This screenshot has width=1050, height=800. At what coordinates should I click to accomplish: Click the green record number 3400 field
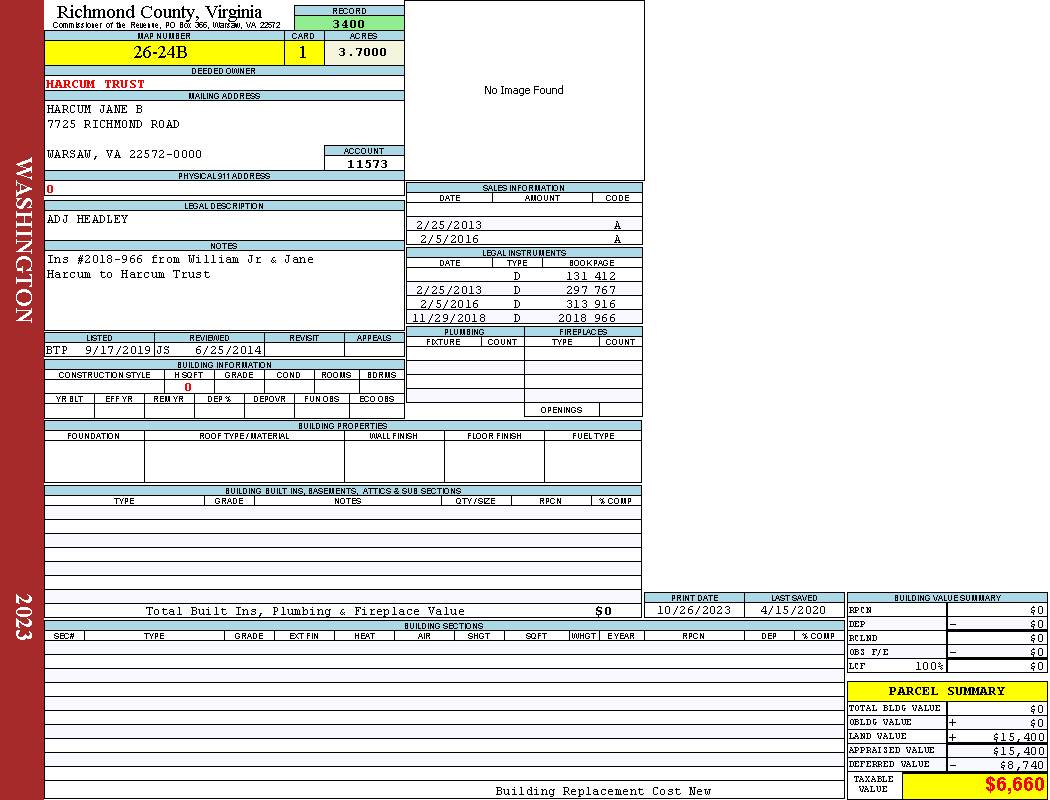(349, 24)
